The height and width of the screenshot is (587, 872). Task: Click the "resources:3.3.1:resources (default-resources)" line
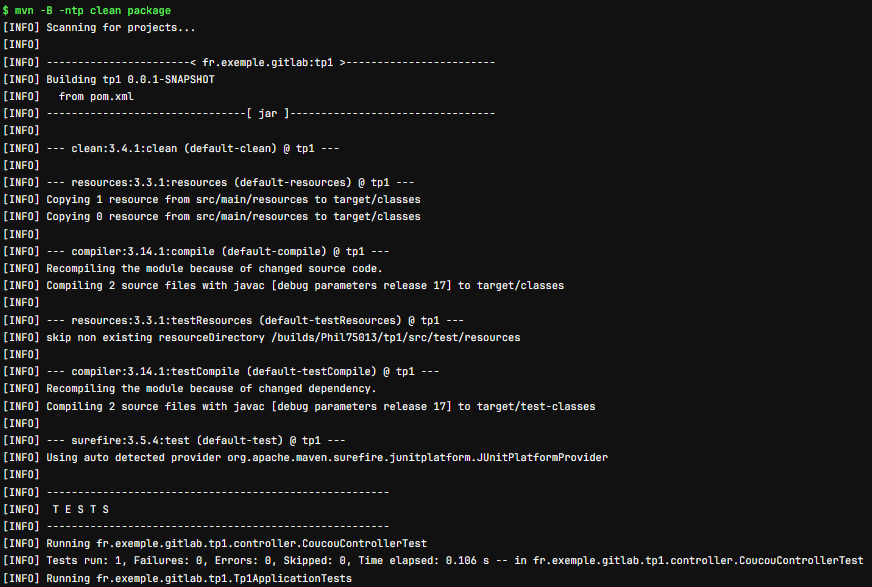pyautogui.click(x=230, y=182)
